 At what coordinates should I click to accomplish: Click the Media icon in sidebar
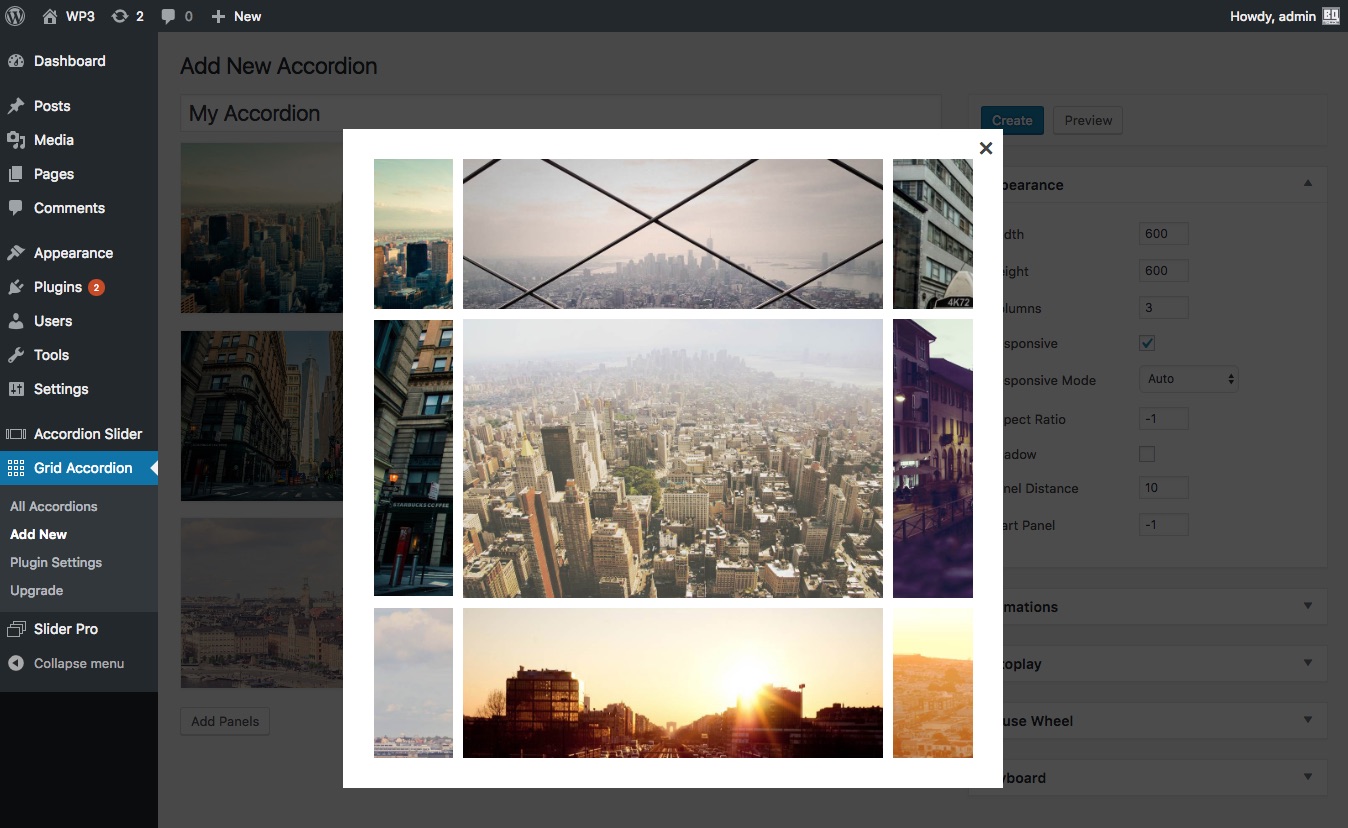(x=15, y=140)
